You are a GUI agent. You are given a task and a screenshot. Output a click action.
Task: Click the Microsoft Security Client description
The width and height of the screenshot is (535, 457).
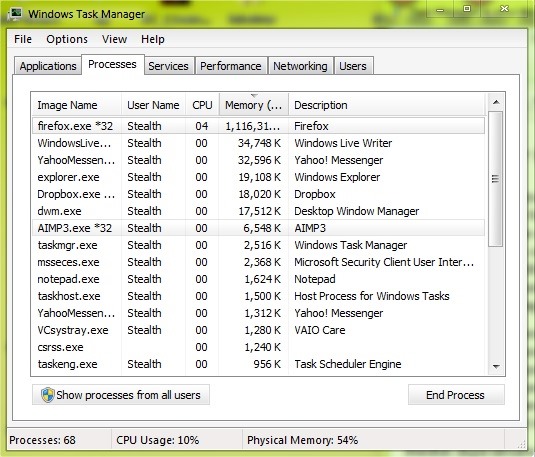pyautogui.click(x=384, y=262)
